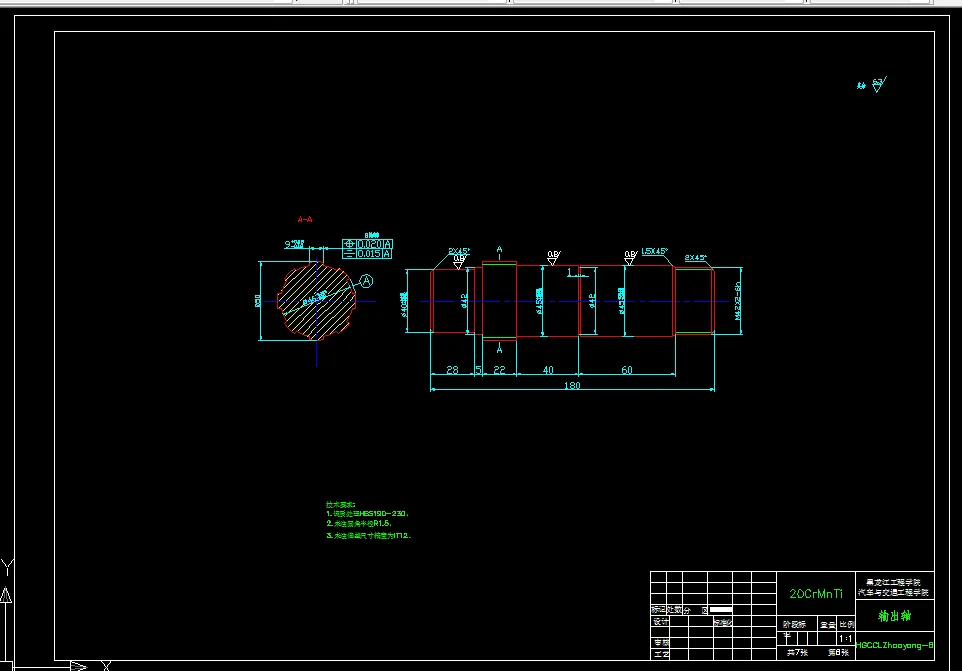
Task: Click the 22 length dimension
Action: [499, 370]
